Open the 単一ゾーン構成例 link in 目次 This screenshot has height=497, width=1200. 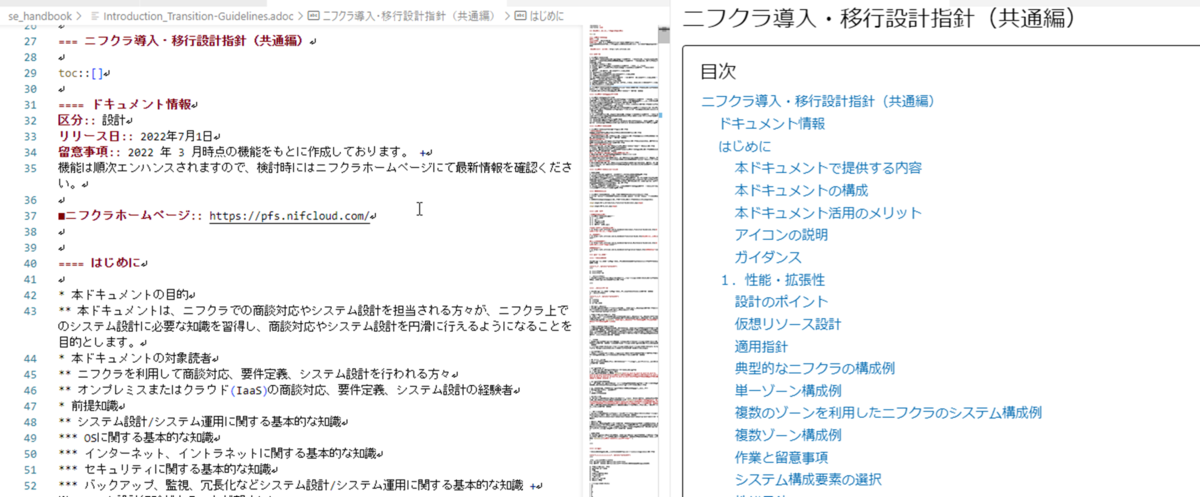(x=788, y=391)
